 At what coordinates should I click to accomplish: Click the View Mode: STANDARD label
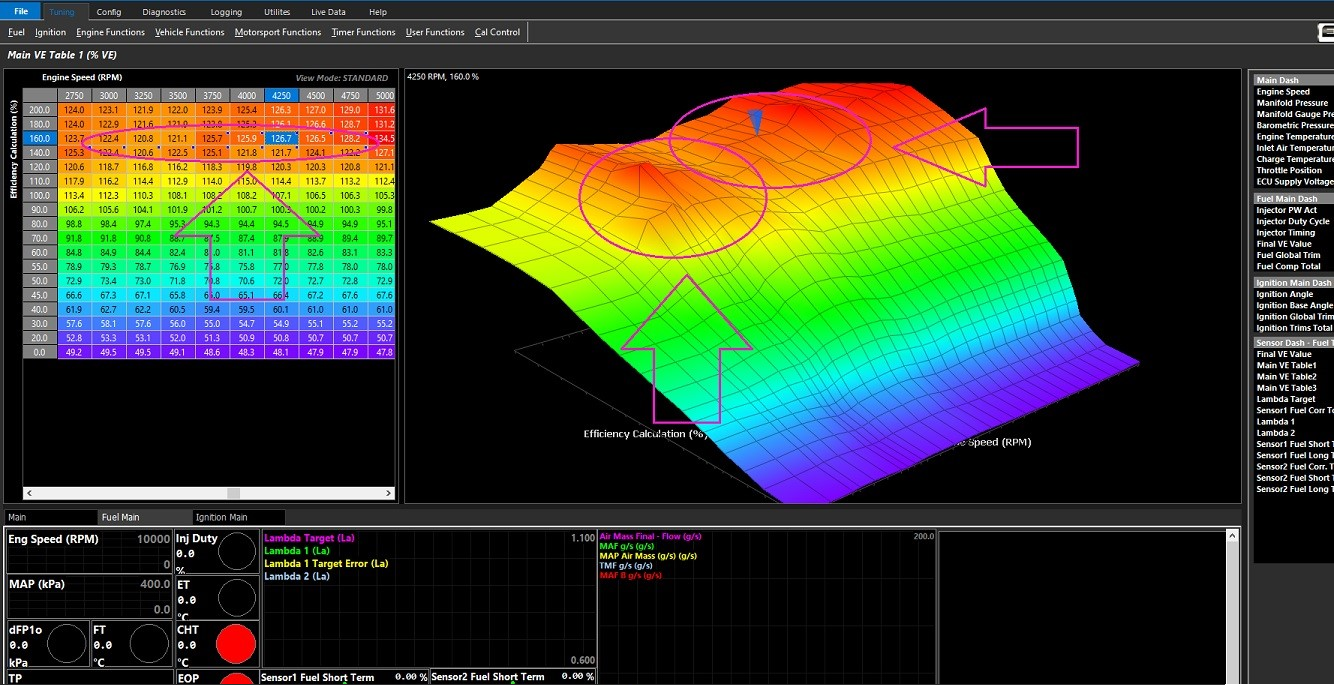pyautogui.click(x=342, y=78)
